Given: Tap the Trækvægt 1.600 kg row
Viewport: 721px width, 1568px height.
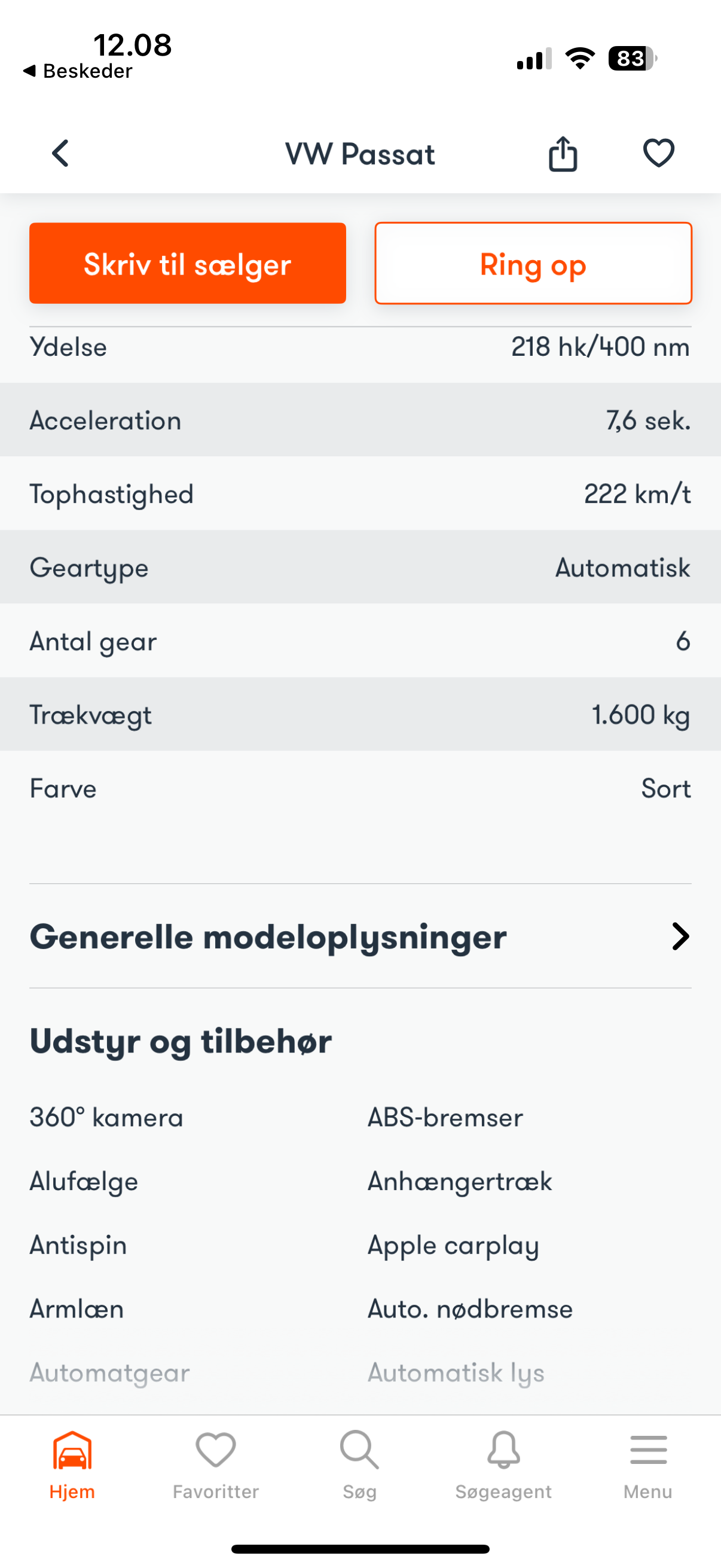Looking at the screenshot, I should pos(360,715).
